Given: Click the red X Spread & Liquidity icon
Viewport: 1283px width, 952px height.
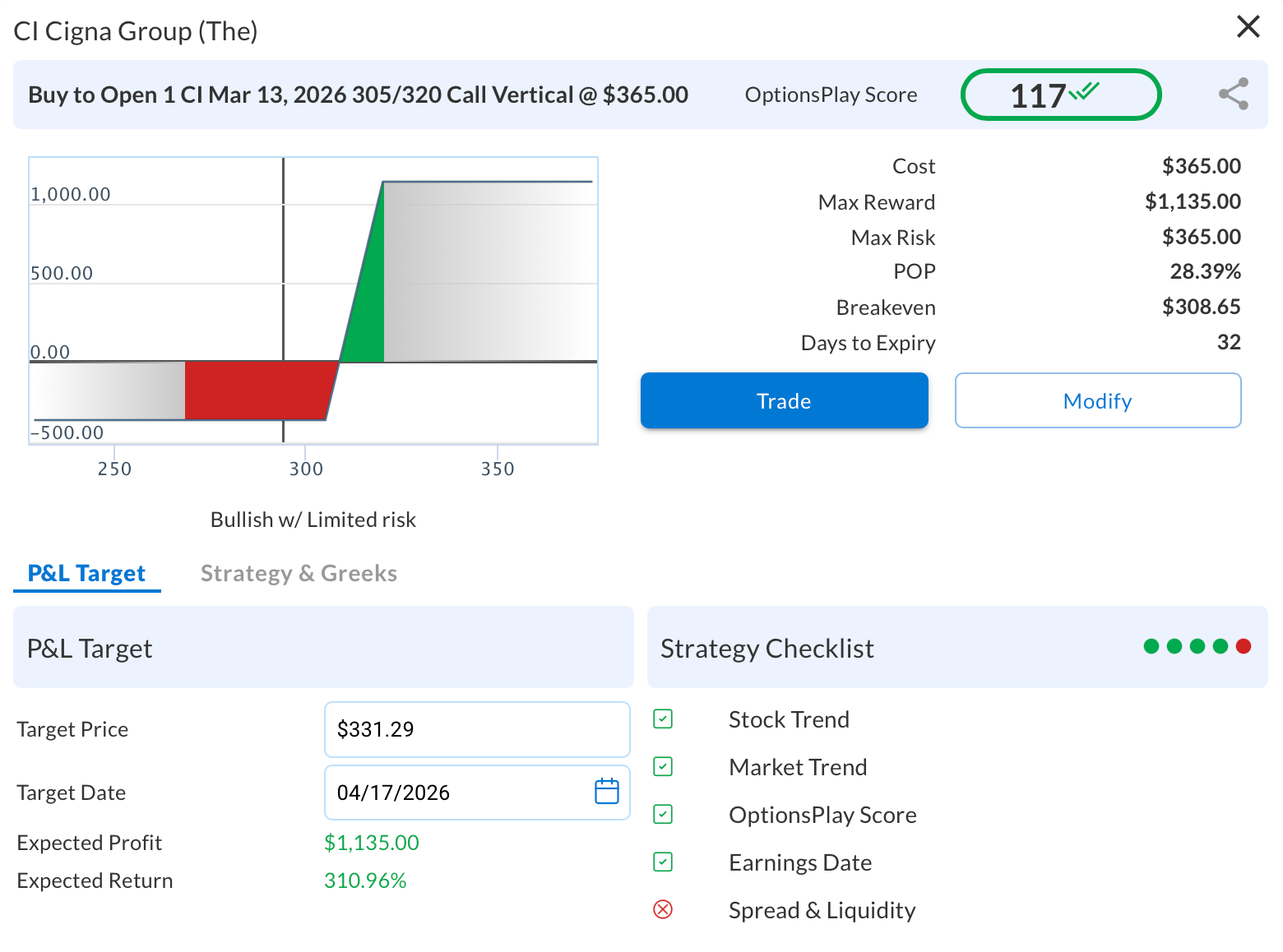Looking at the screenshot, I should pos(663,909).
